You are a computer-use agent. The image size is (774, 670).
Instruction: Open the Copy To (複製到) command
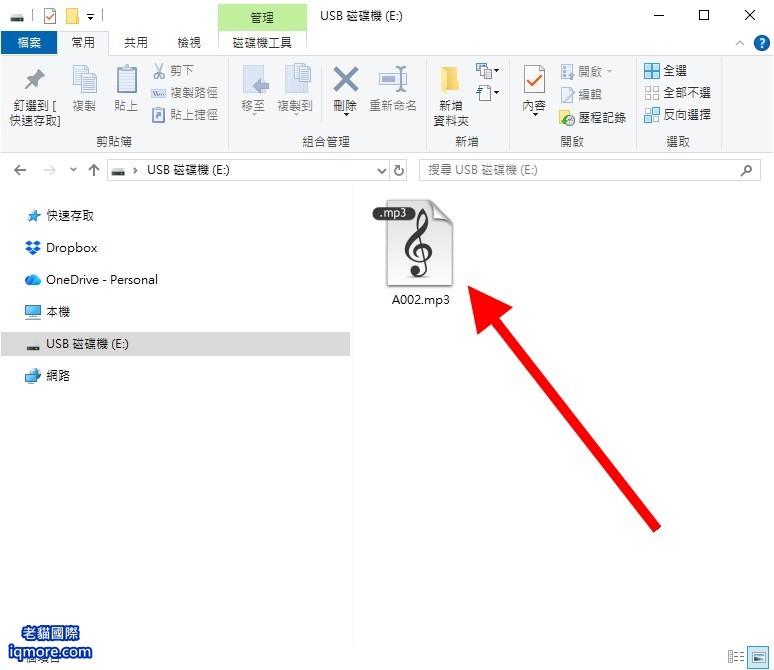point(295,89)
